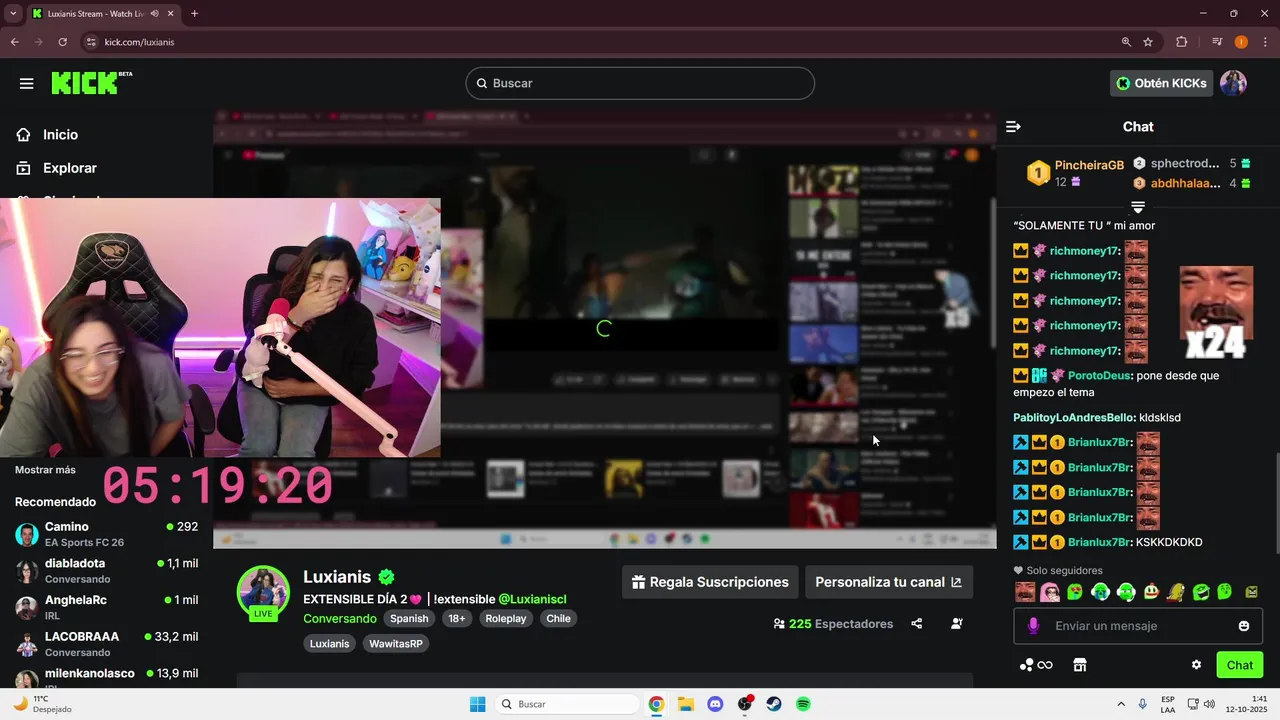Open diabladota recommended channel
Image resolution: width=1280 pixels, height=720 pixels.
pyautogui.click(x=106, y=571)
